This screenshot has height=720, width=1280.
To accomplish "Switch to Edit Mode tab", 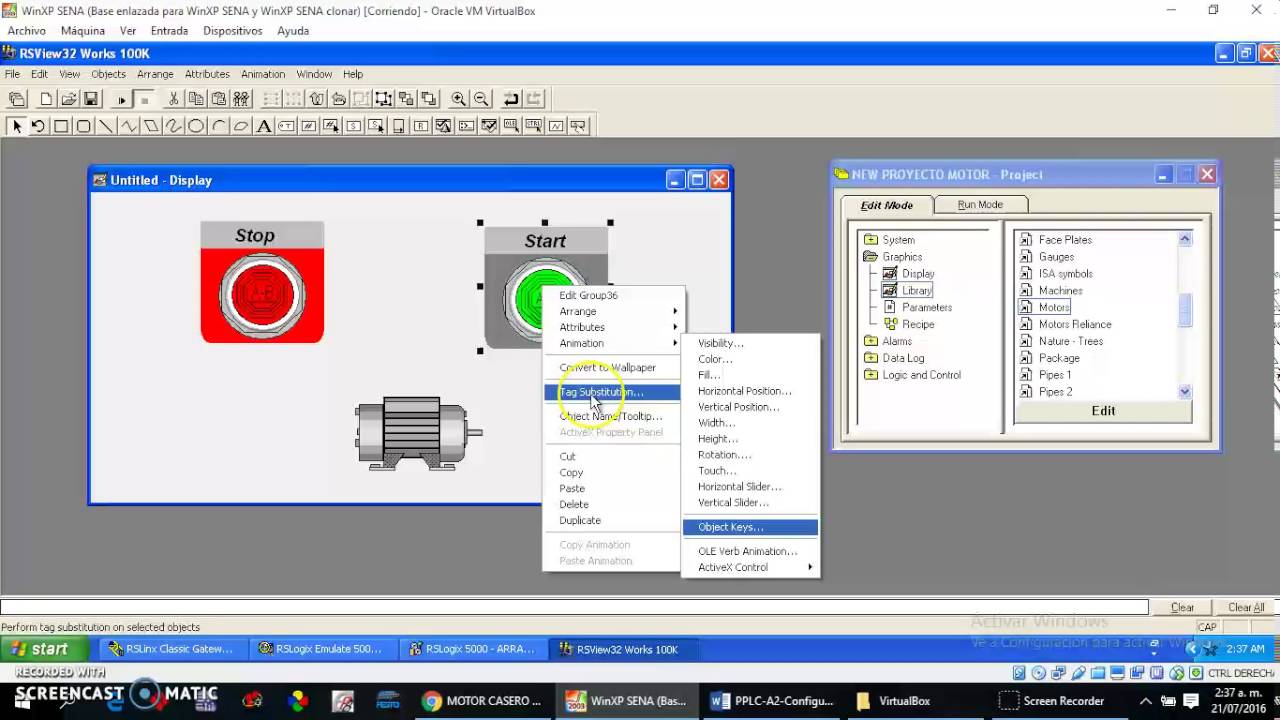I will click(887, 205).
